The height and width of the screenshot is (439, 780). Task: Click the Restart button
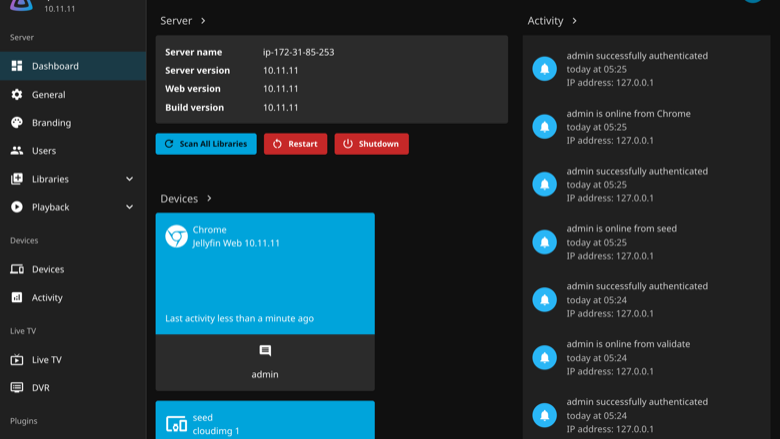coord(295,144)
